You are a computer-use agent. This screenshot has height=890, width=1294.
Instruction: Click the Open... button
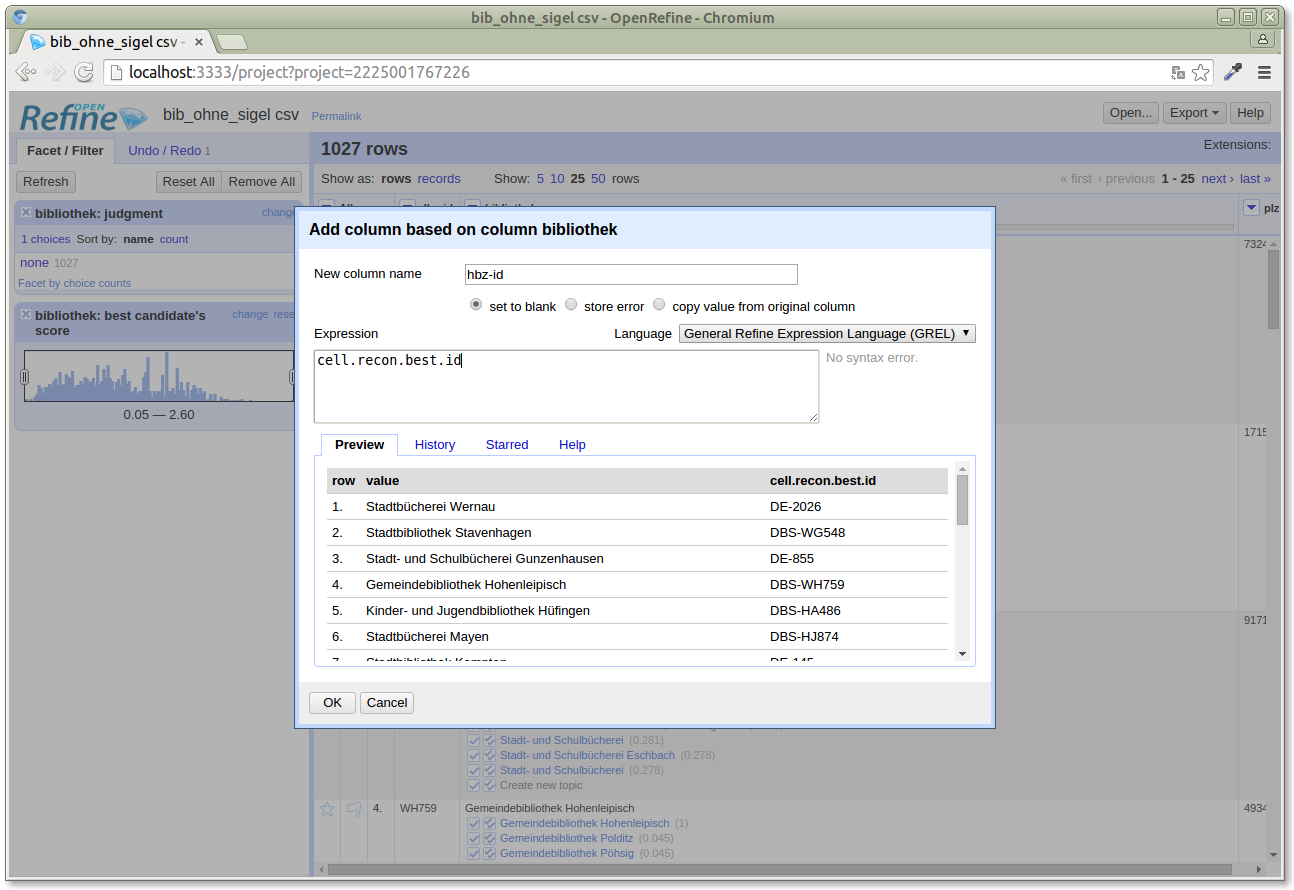point(1131,113)
